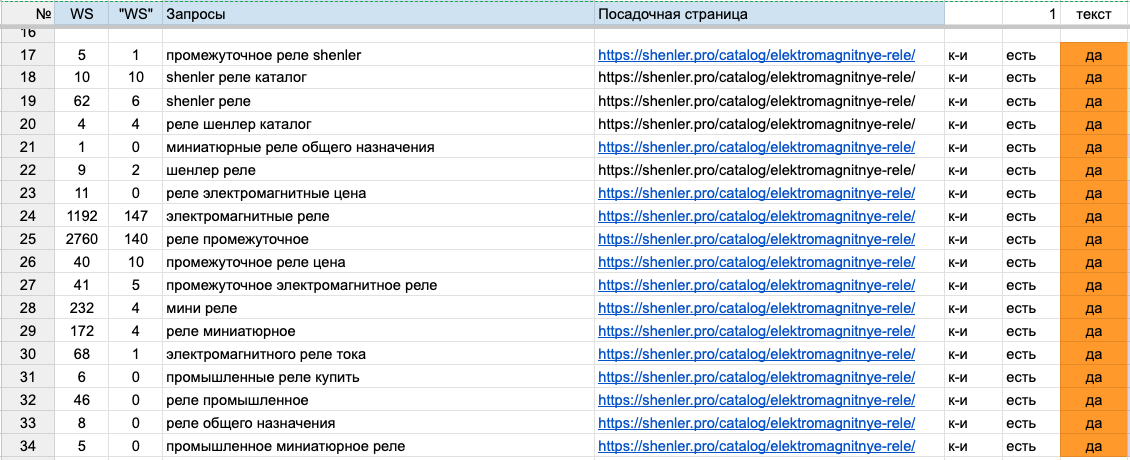Screen dimensions: 1130x460
Task: Select row header number 20
Action: click(27, 124)
